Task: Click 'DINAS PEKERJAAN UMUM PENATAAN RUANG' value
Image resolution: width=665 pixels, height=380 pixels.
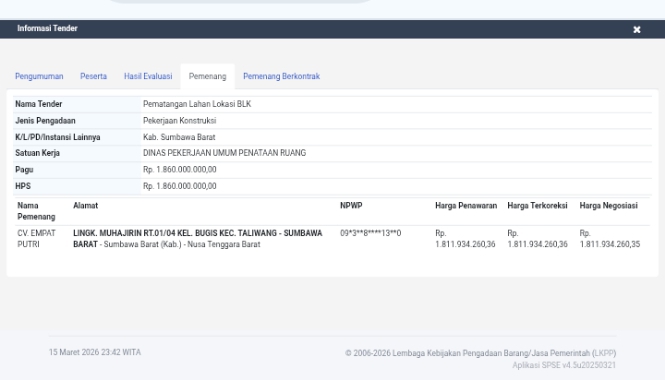Action: pyautogui.click(x=224, y=153)
